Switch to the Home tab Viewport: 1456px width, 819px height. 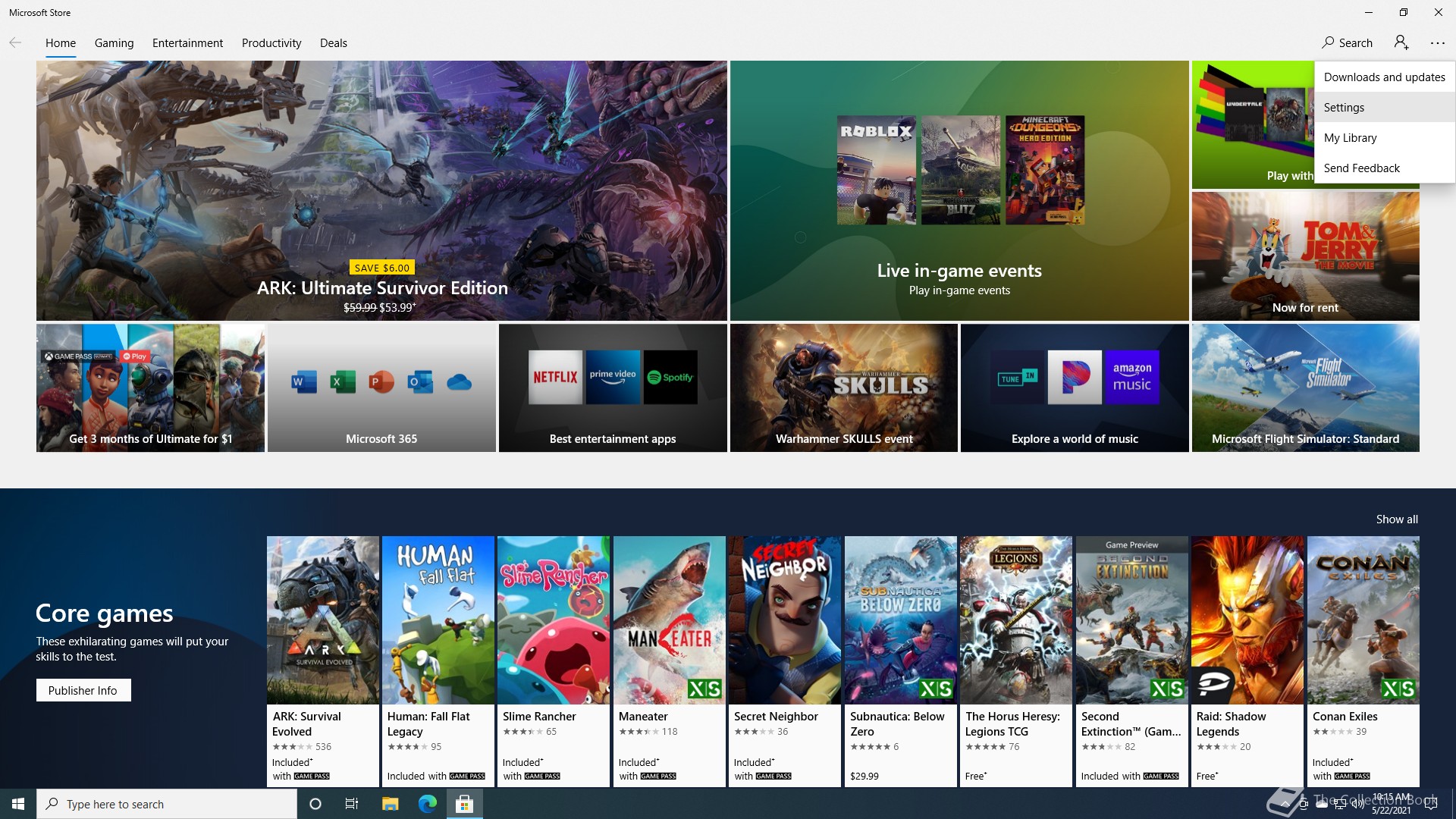(61, 42)
